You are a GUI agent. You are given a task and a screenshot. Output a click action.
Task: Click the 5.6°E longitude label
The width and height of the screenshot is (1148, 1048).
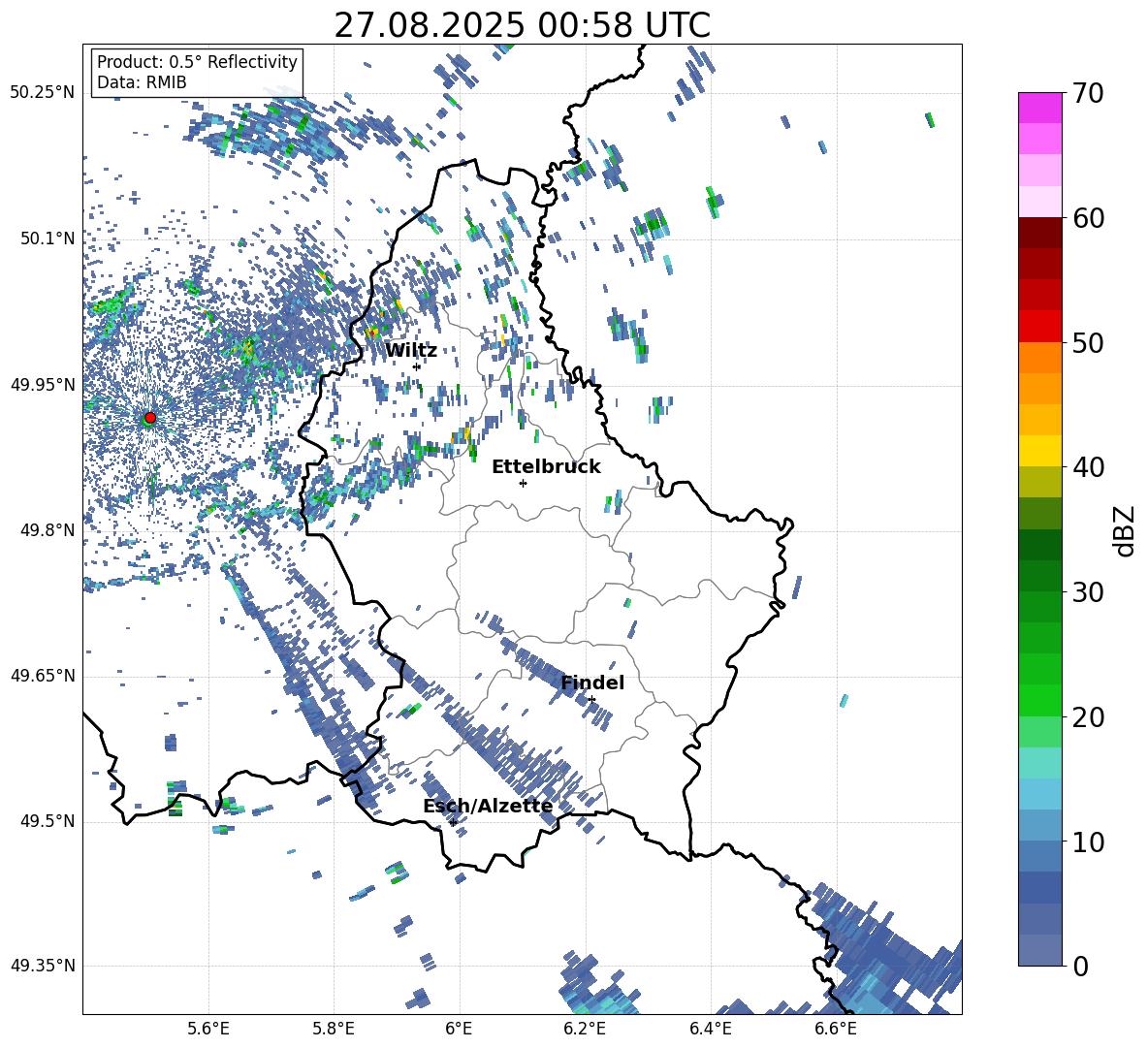click(208, 1029)
